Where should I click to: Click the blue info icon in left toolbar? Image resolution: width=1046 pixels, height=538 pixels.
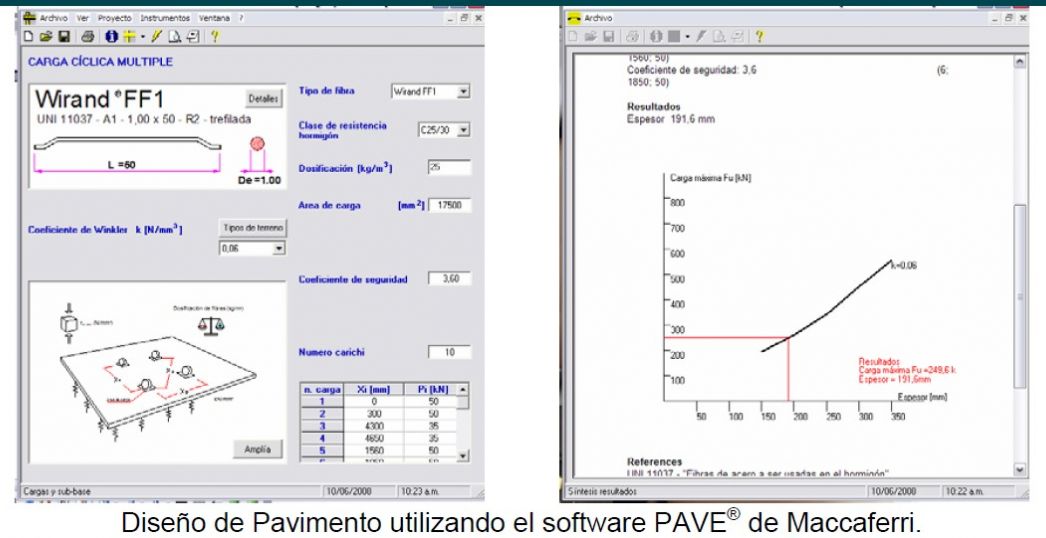click(111, 37)
